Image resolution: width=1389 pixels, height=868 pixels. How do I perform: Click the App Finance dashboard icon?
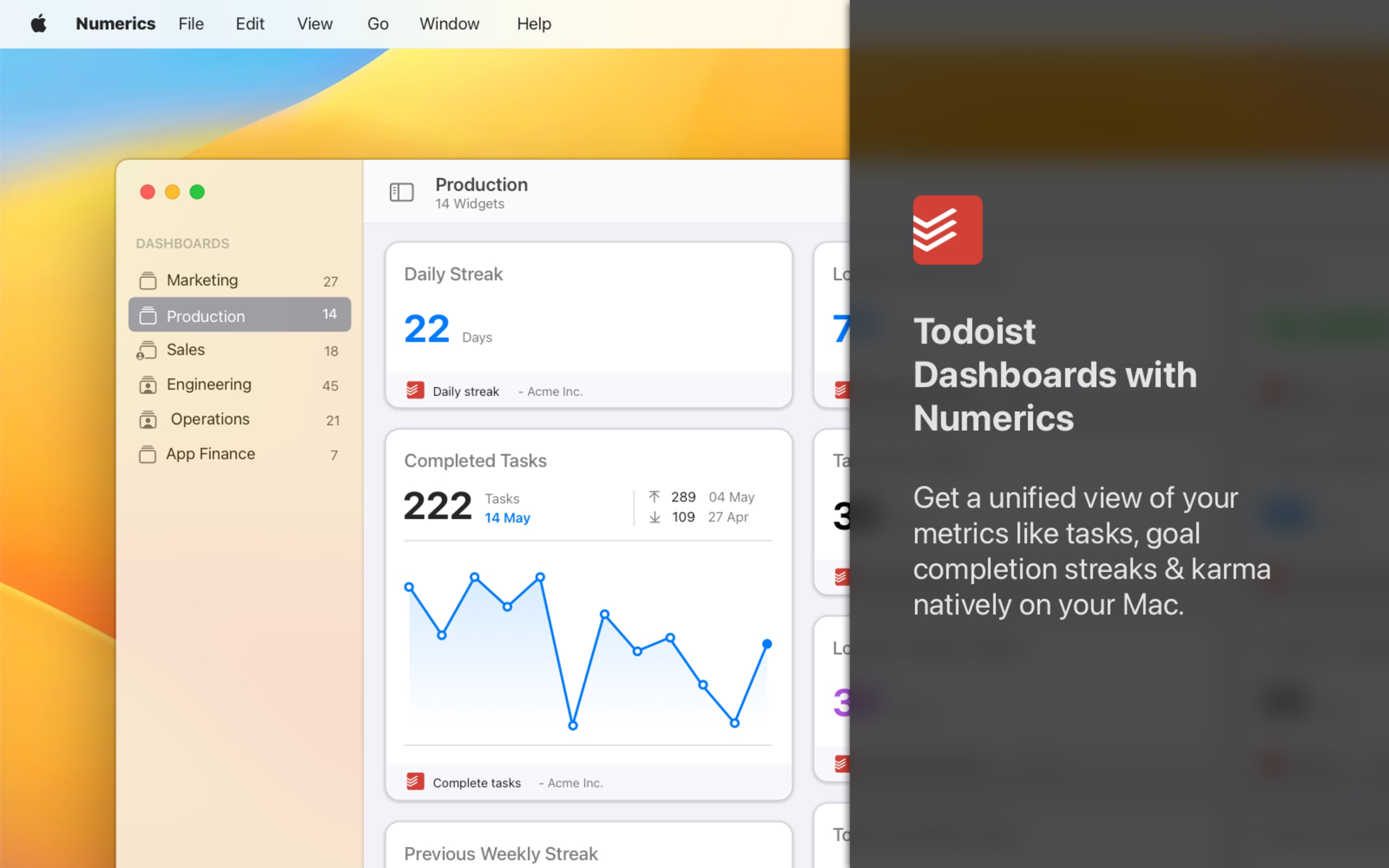(x=148, y=454)
